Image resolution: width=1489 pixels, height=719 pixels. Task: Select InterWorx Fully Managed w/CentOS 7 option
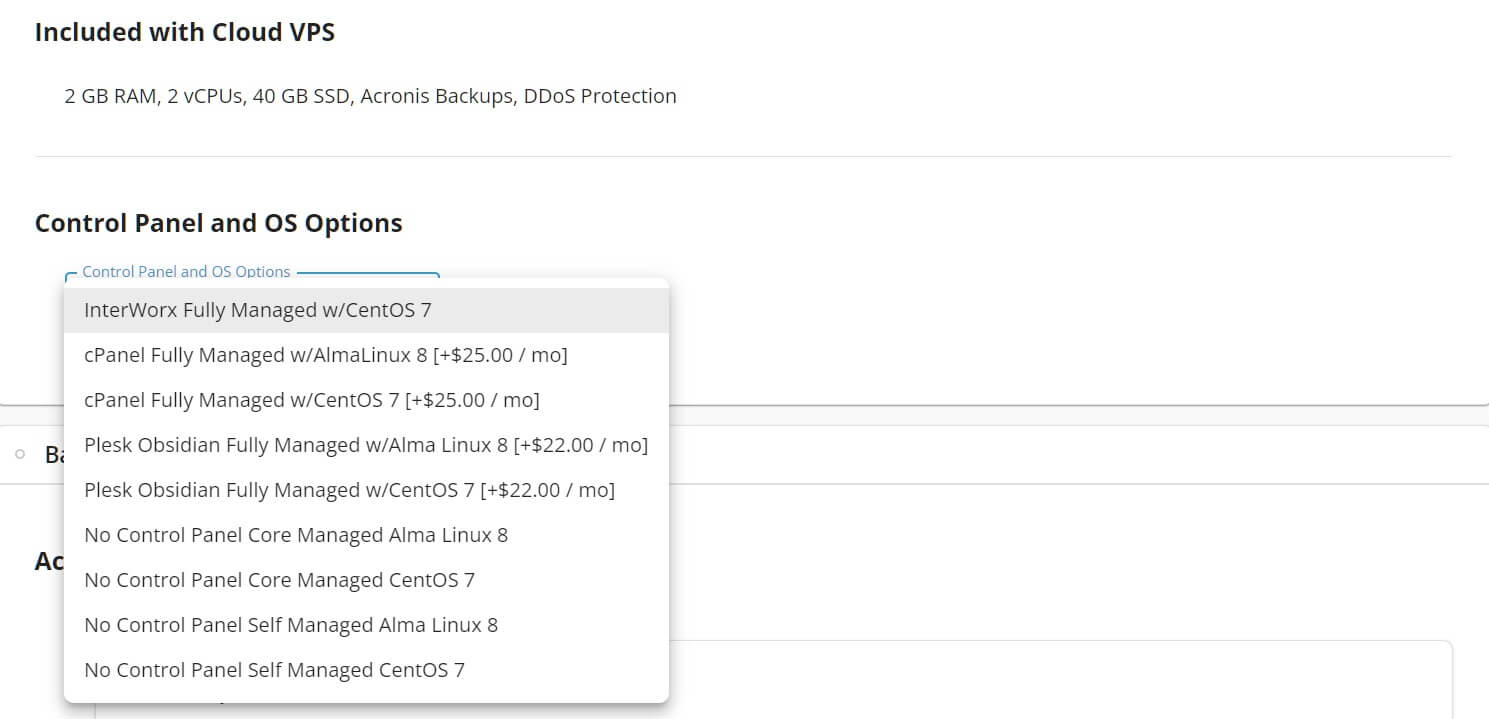[x=258, y=310]
